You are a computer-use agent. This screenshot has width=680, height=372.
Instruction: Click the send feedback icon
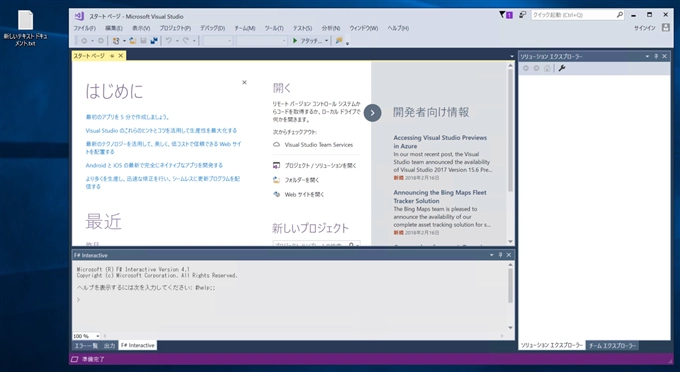click(x=523, y=15)
